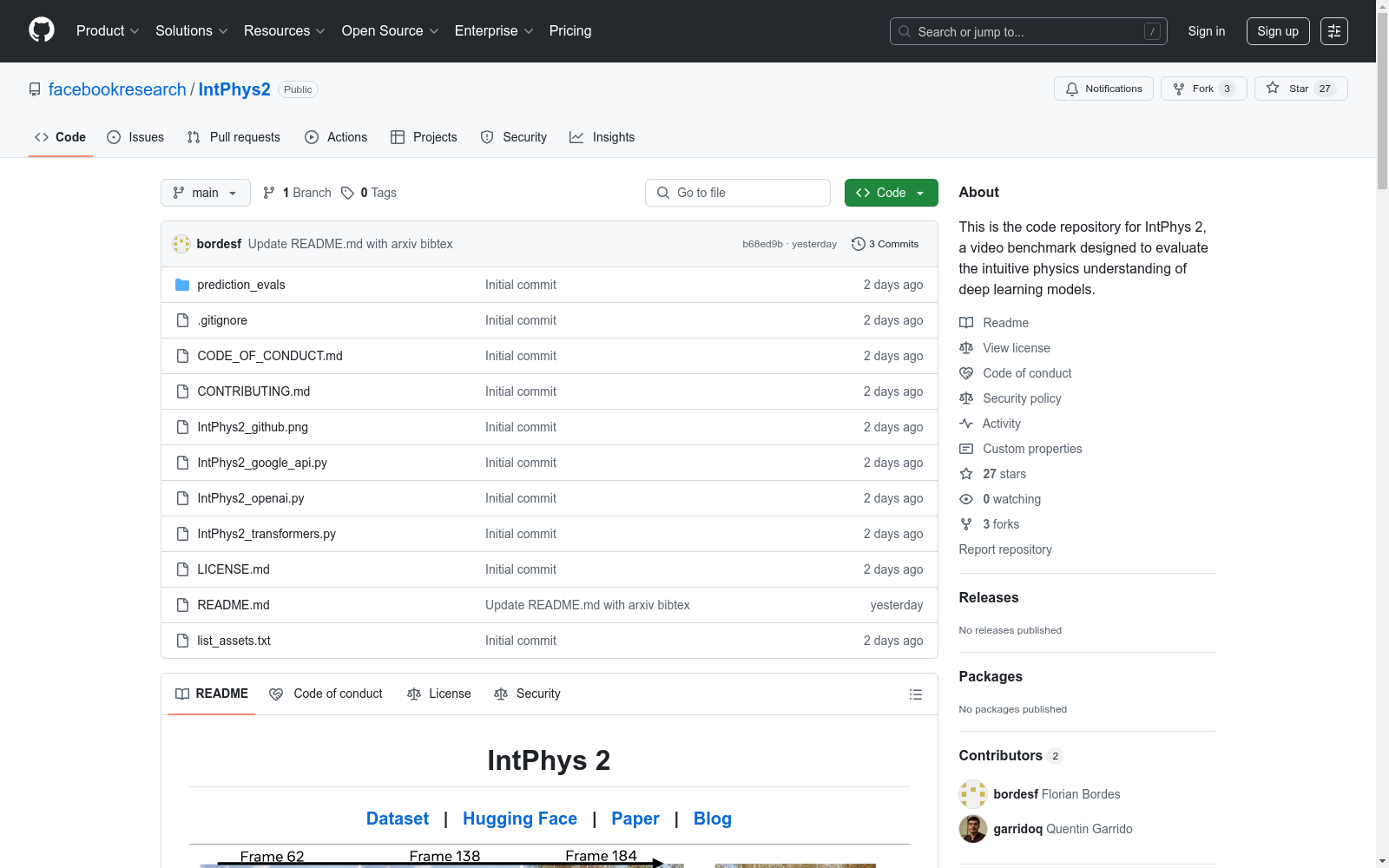Open the IntPhys2_openai.py file

tap(251, 498)
